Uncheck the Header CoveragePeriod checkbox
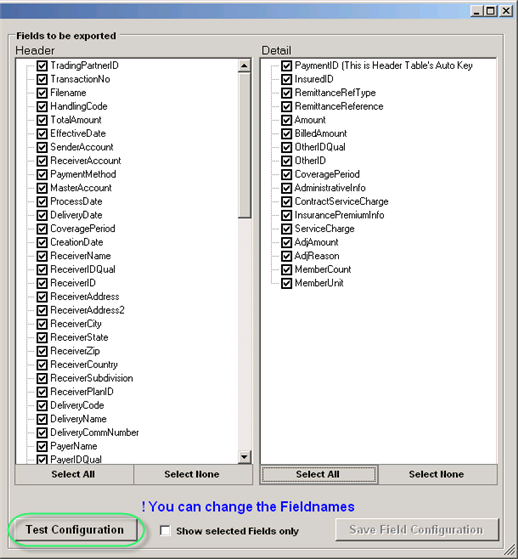Screen dimensions: 518x559 tap(42, 229)
